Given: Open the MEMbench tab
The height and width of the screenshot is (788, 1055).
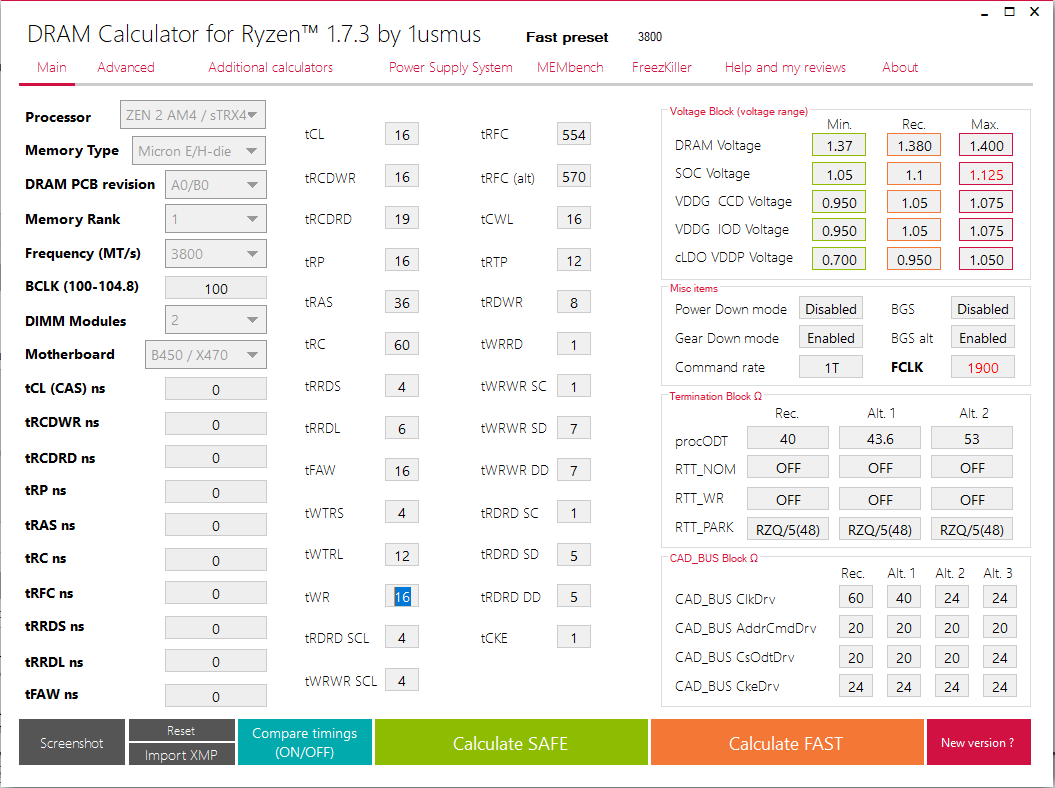Looking at the screenshot, I should [570, 67].
